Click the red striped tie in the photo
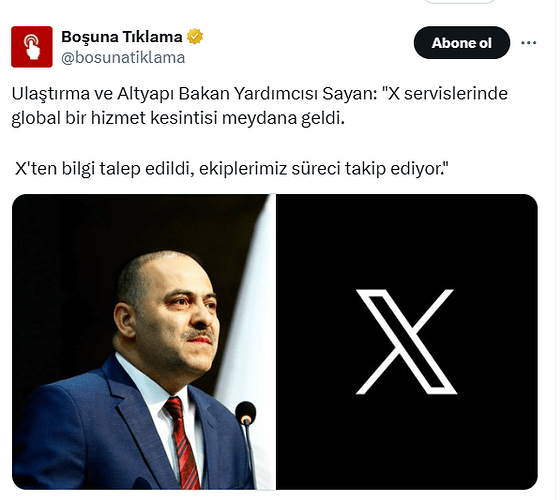Viewport: 560px width, 500px height. 183,442
